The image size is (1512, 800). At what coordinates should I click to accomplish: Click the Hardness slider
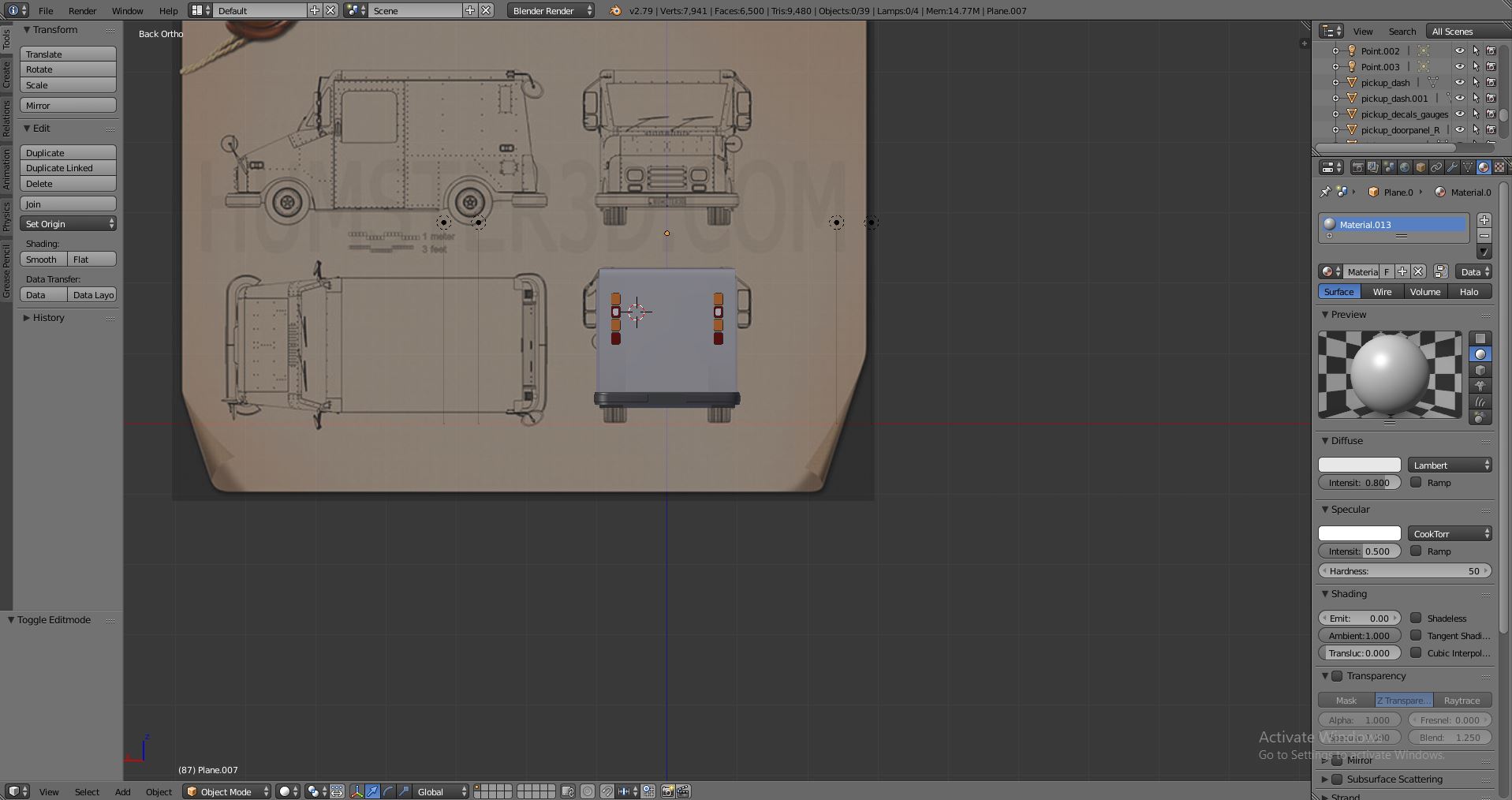(x=1405, y=570)
